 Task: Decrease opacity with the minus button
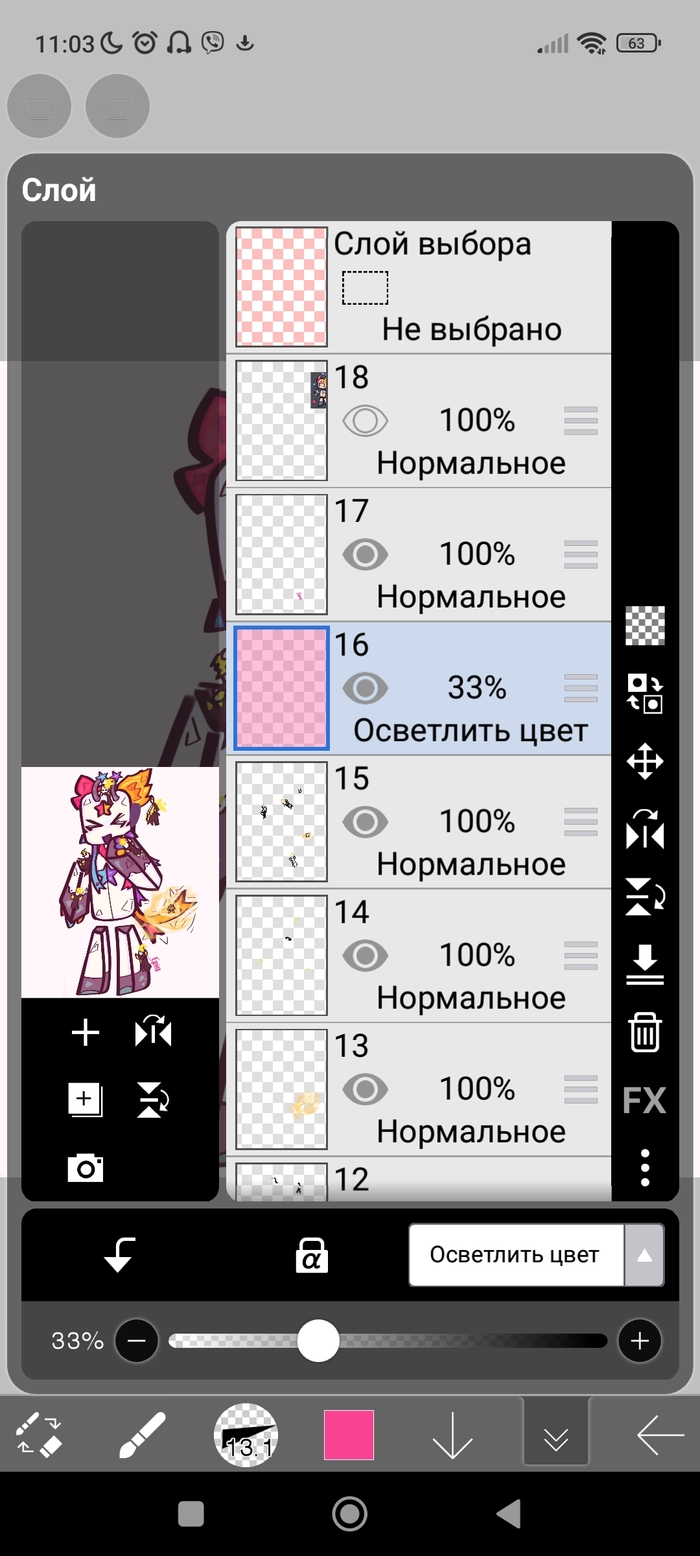pos(137,1341)
